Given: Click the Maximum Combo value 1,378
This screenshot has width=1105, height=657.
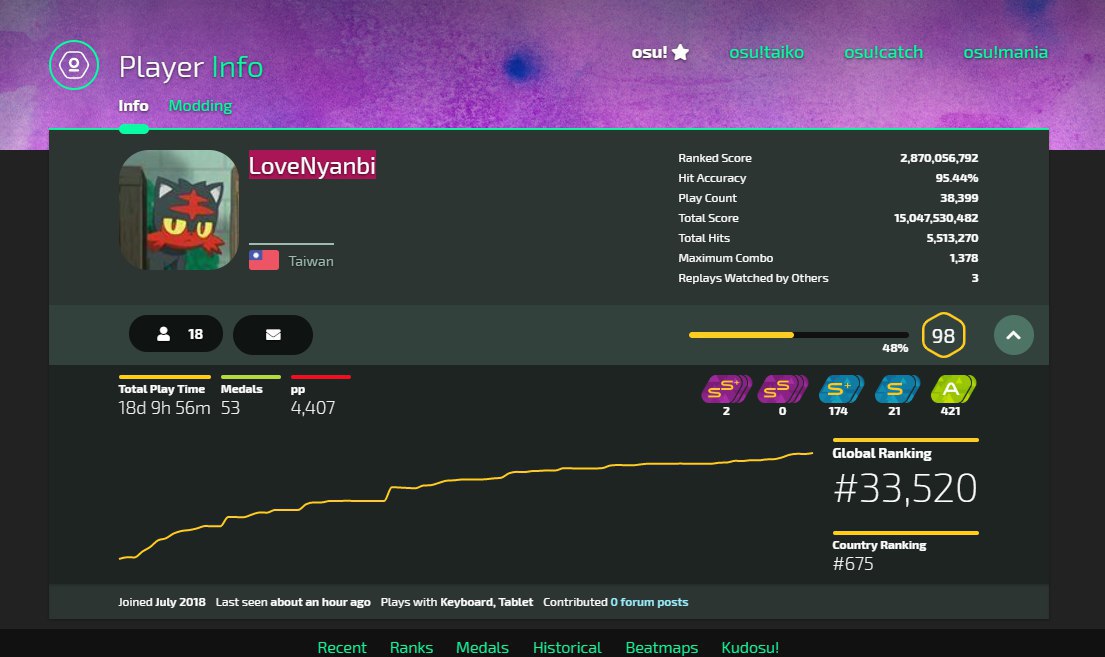Looking at the screenshot, I should 963,258.
